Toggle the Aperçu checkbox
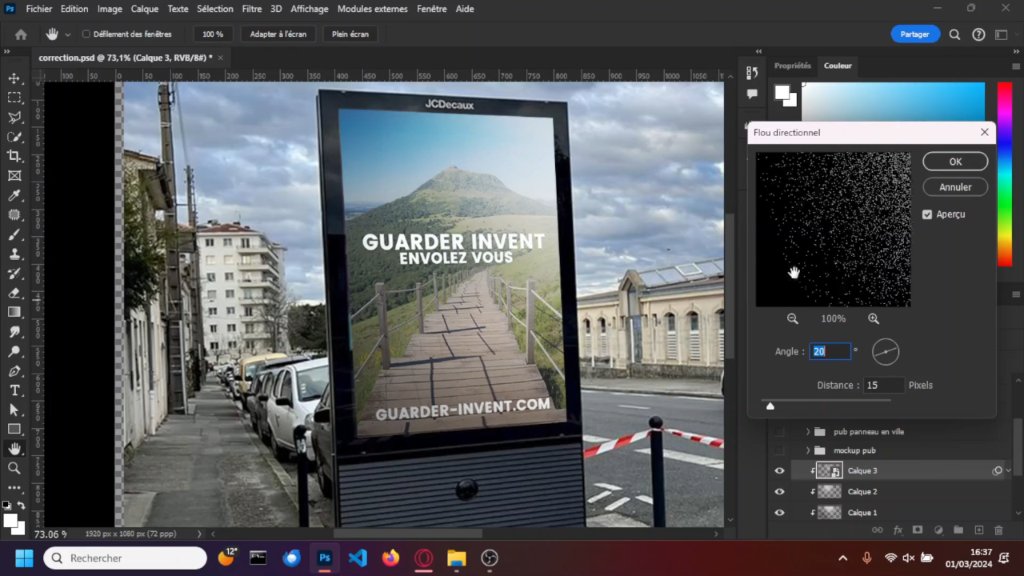Image resolution: width=1024 pixels, height=576 pixels. (x=927, y=214)
